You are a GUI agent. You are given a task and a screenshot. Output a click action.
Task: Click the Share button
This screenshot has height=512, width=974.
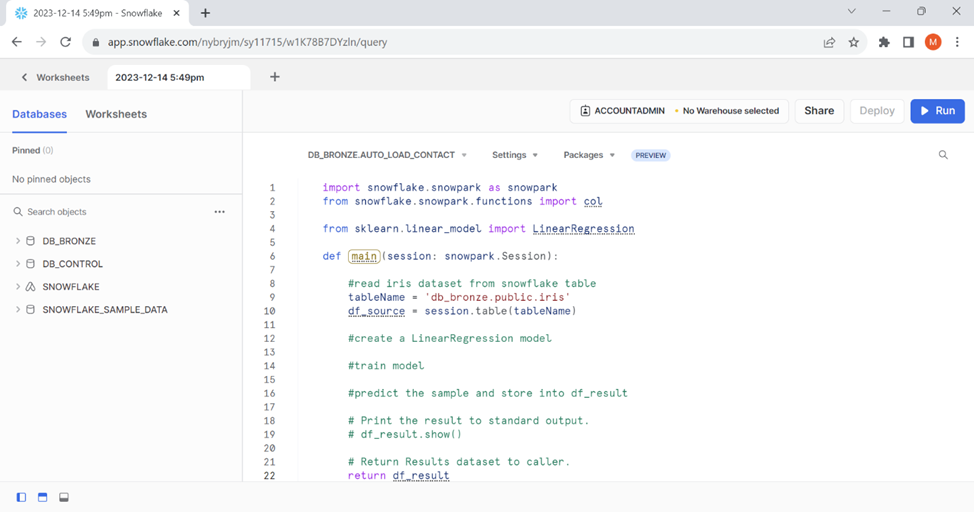(x=819, y=111)
